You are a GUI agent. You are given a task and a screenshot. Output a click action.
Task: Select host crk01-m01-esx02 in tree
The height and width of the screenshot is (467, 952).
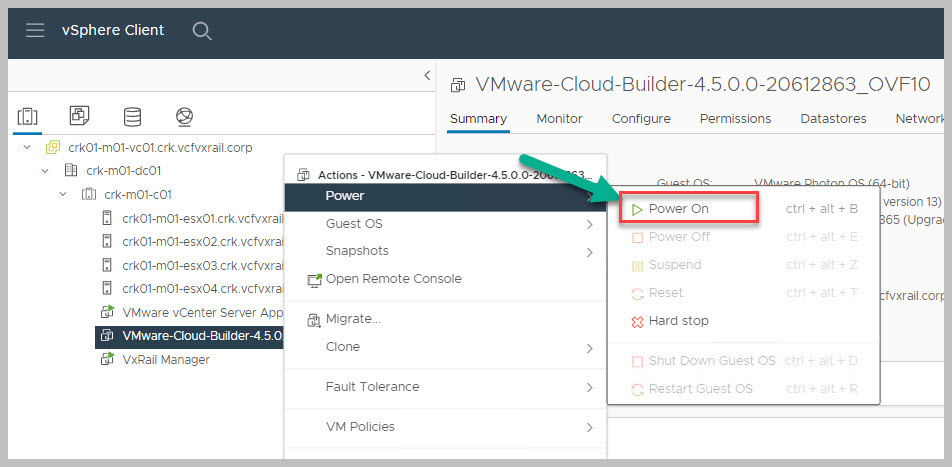[x=203, y=241]
